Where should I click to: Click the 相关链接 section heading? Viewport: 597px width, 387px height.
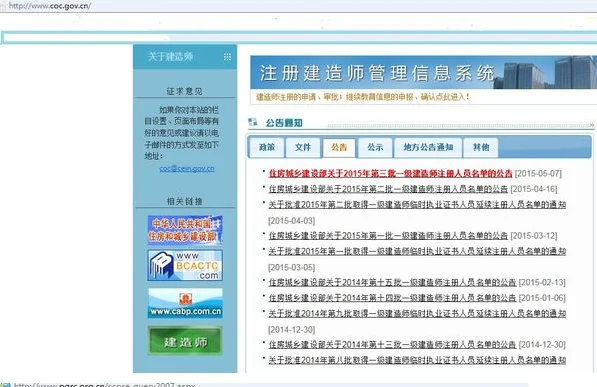(185, 201)
